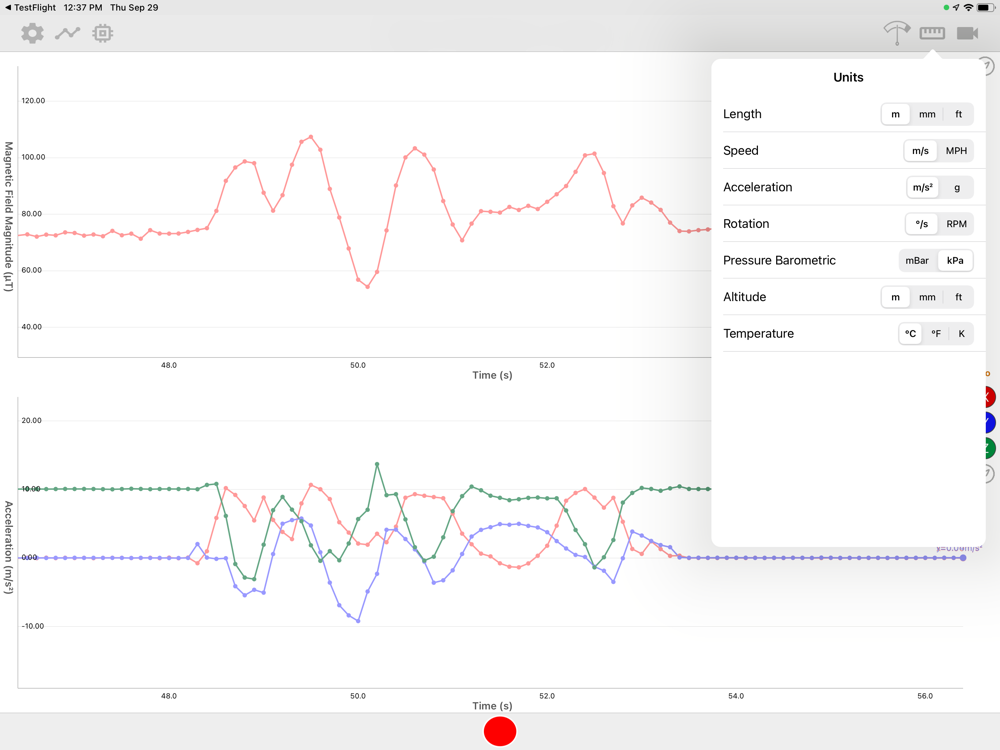Screen dimensions: 1000x750
Task: Tap the red X-axis color circle
Action: click(989, 397)
